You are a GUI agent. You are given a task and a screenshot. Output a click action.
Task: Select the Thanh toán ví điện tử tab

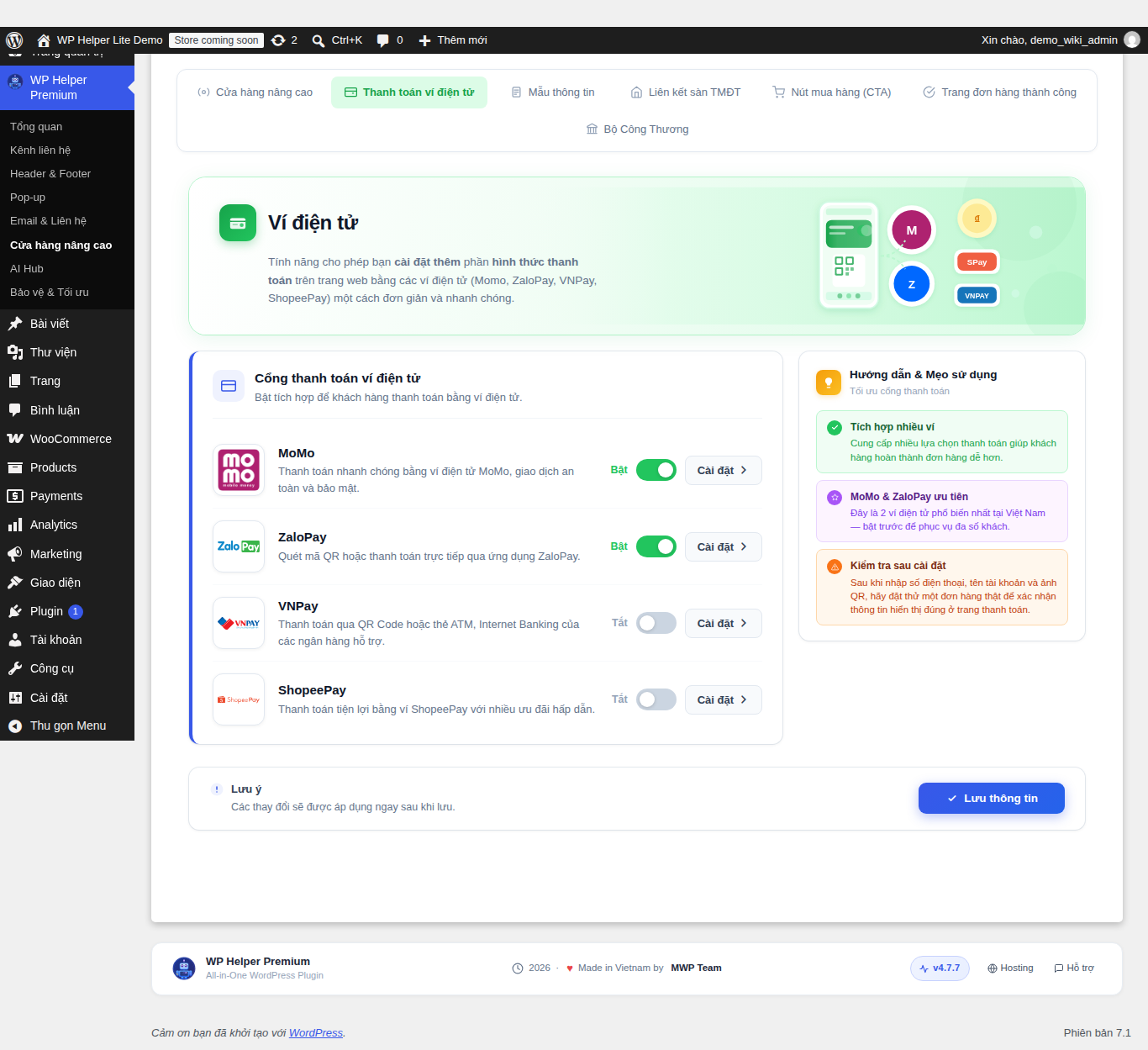[409, 92]
